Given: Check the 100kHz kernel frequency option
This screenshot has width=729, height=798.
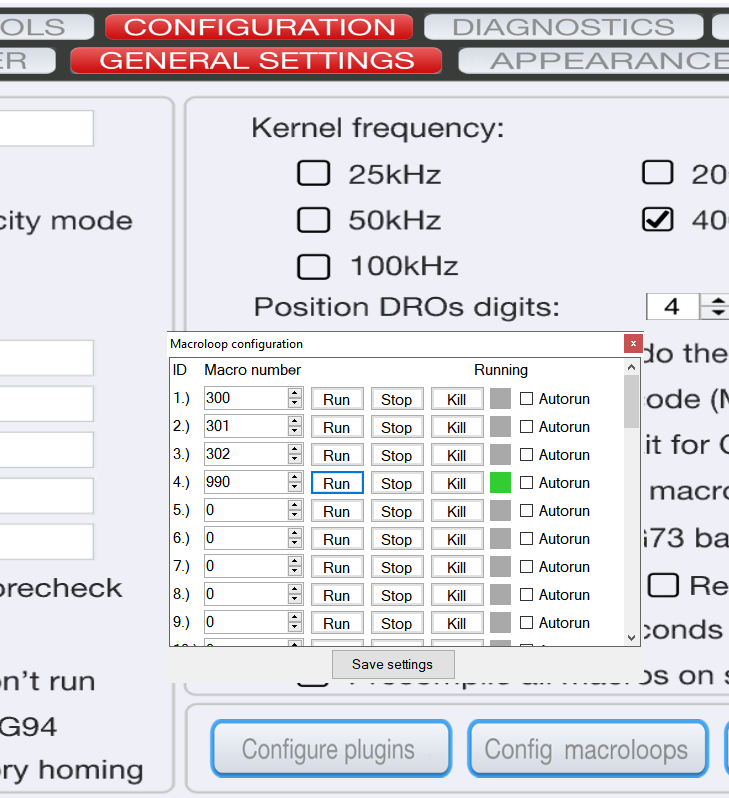Looking at the screenshot, I should pos(314,266).
